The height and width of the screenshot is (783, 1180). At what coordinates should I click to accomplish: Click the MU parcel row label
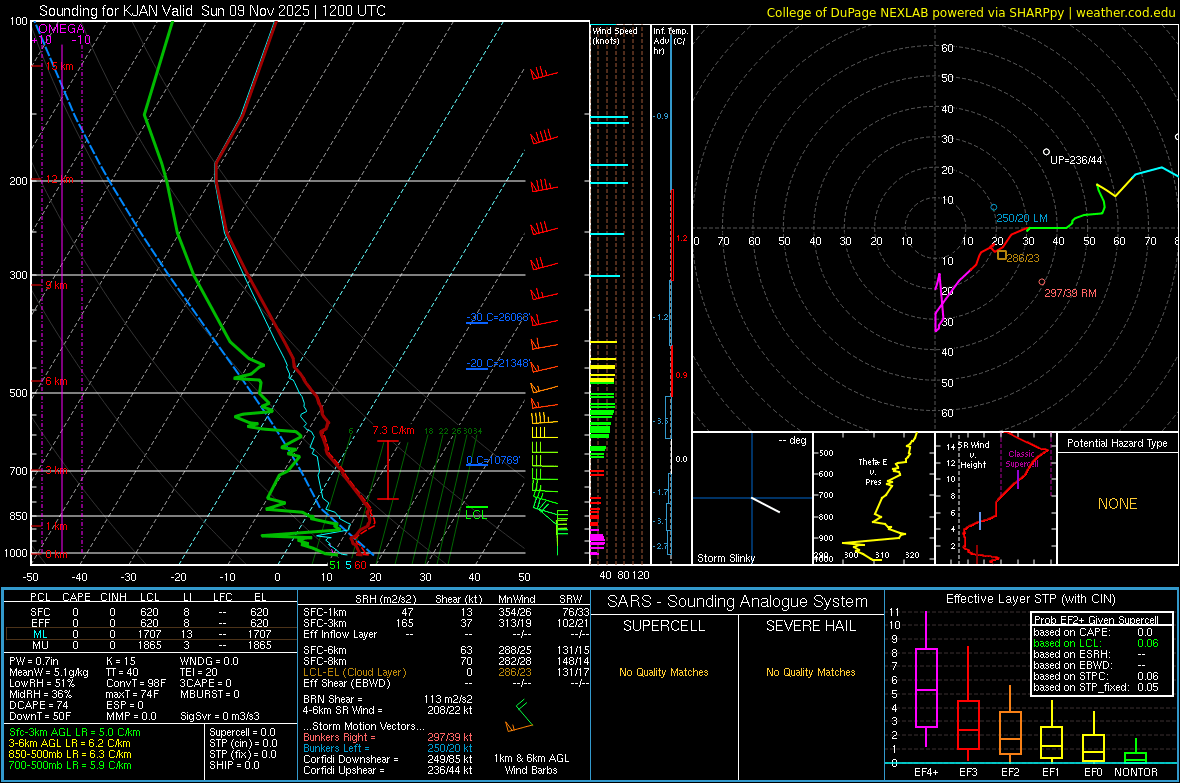[40, 645]
